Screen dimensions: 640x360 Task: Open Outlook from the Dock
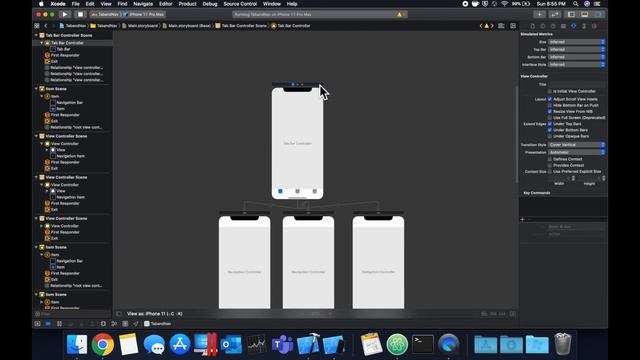[x=231, y=344]
